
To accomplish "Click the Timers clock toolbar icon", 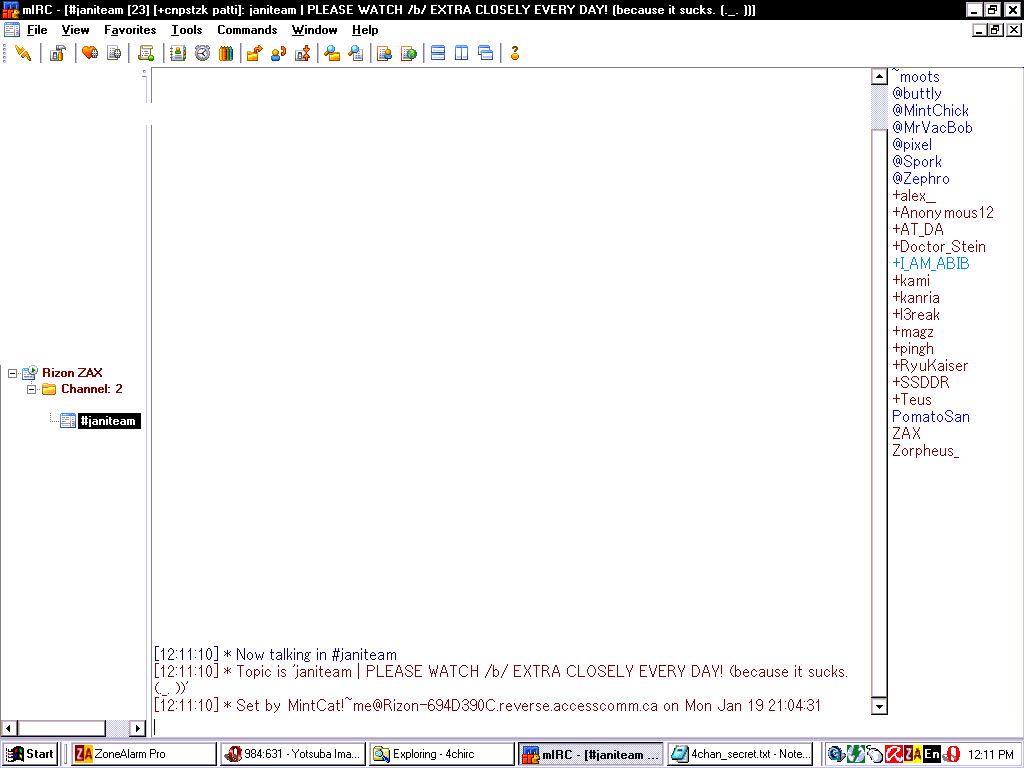I will (x=202, y=53).
